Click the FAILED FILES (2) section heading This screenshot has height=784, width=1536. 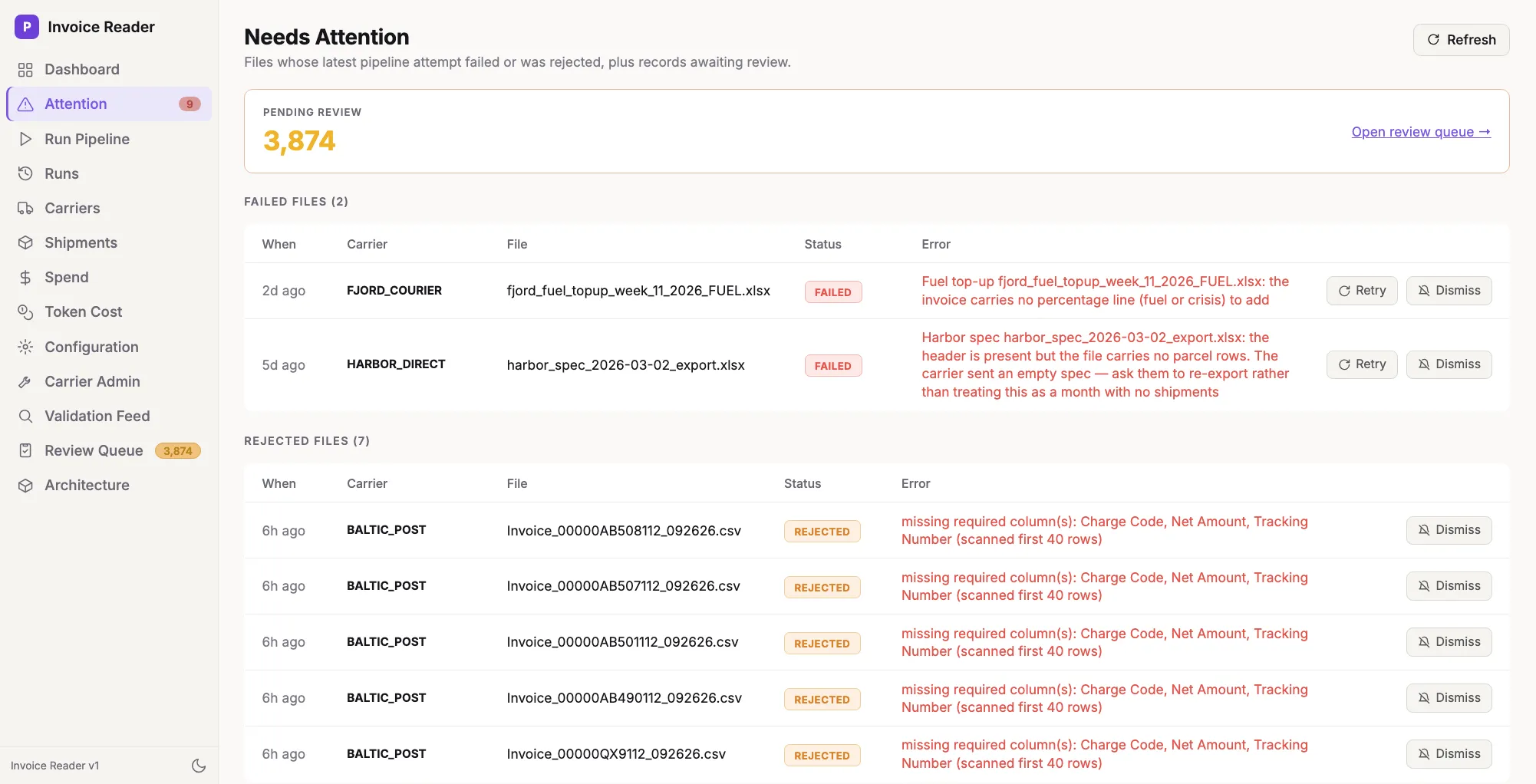(296, 202)
